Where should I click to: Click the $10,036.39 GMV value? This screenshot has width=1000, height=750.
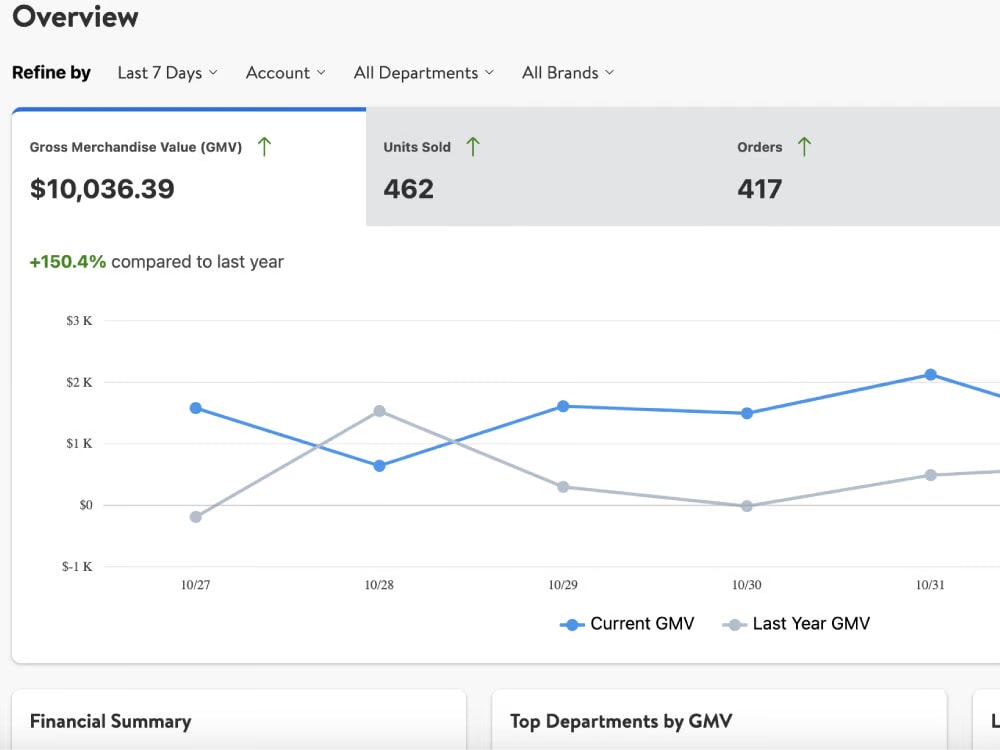point(102,189)
